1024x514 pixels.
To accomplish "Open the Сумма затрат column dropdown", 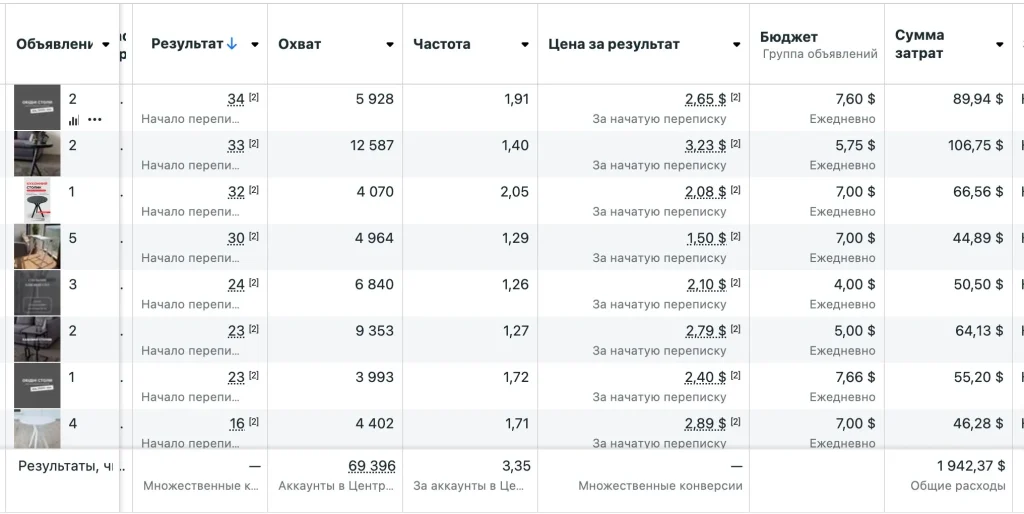I will click(x=999, y=45).
